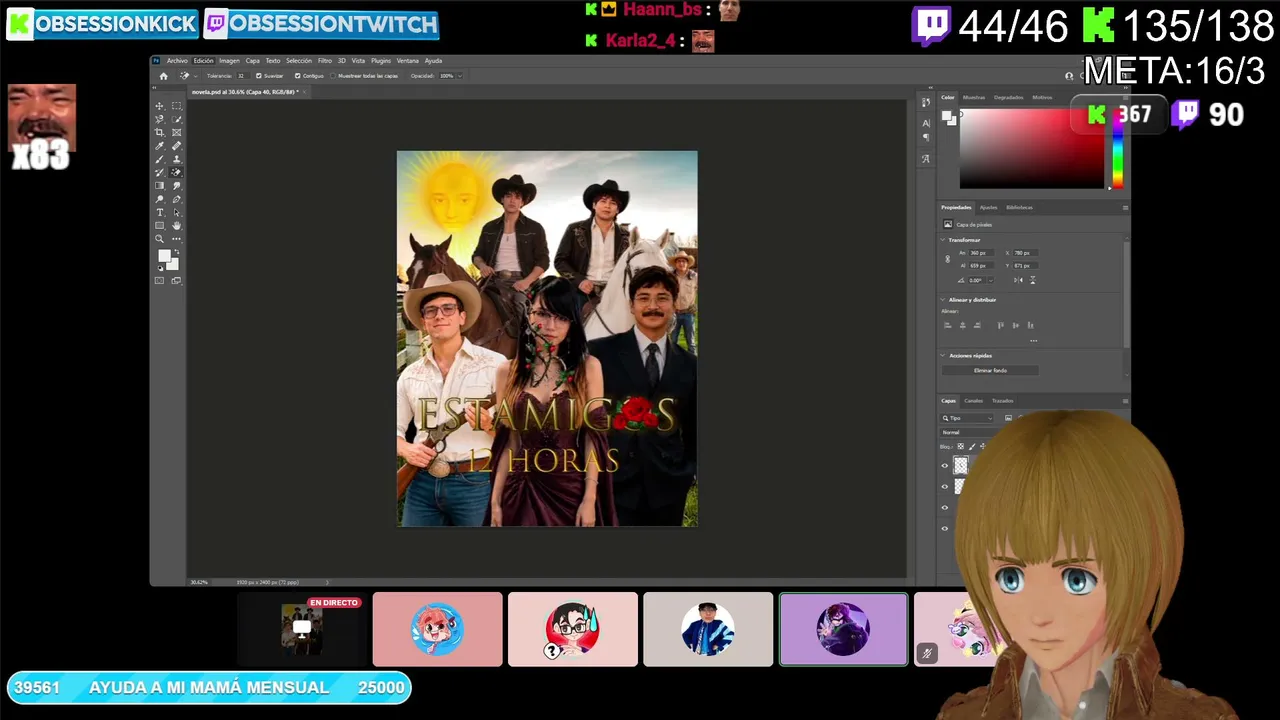The width and height of the screenshot is (1280, 720).
Task: Open the Properties panel options menu
Action: click(x=1125, y=208)
